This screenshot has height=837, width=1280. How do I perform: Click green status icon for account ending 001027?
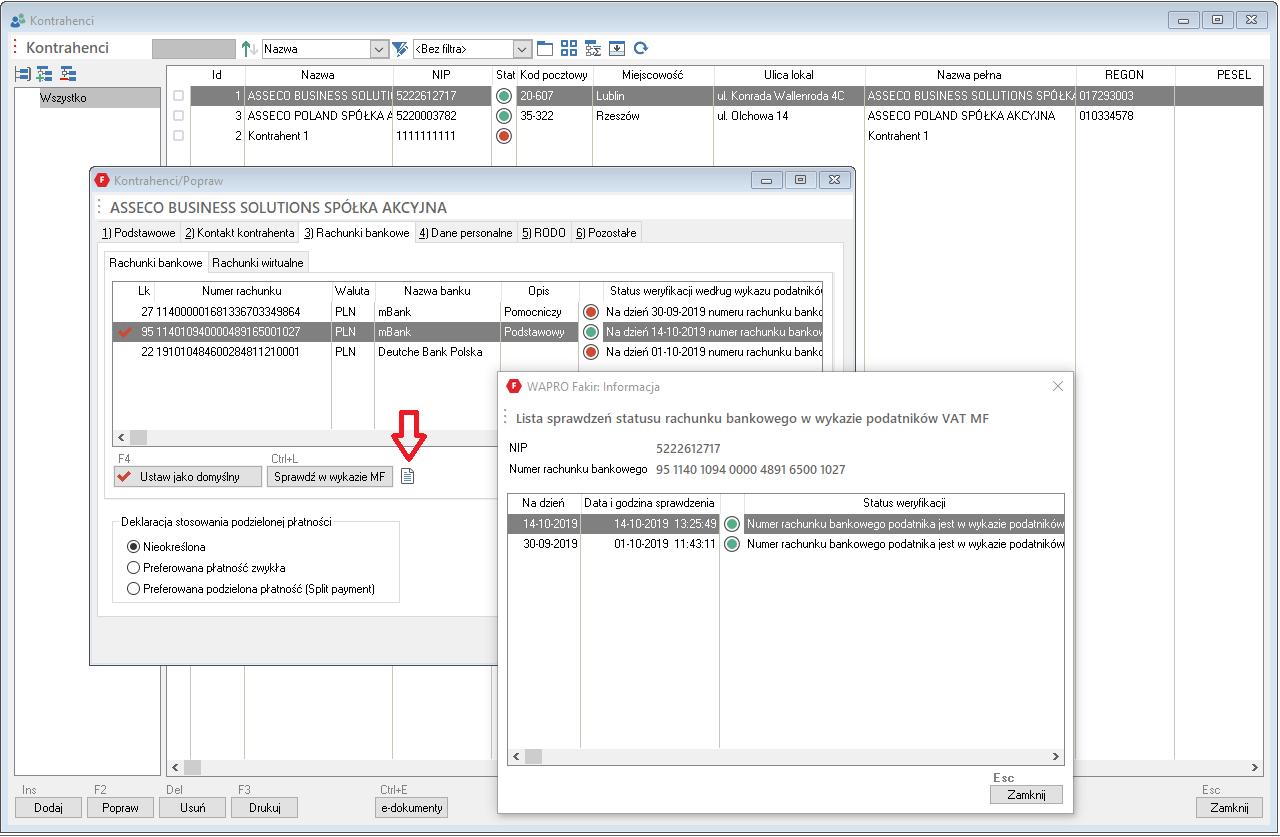(591, 332)
